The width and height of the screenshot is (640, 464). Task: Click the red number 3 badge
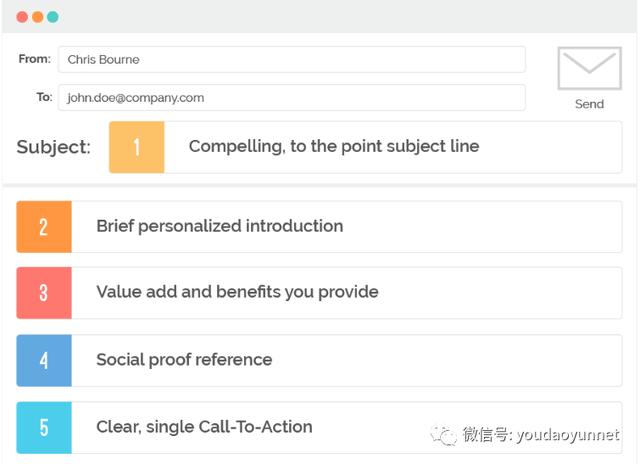tap(44, 293)
